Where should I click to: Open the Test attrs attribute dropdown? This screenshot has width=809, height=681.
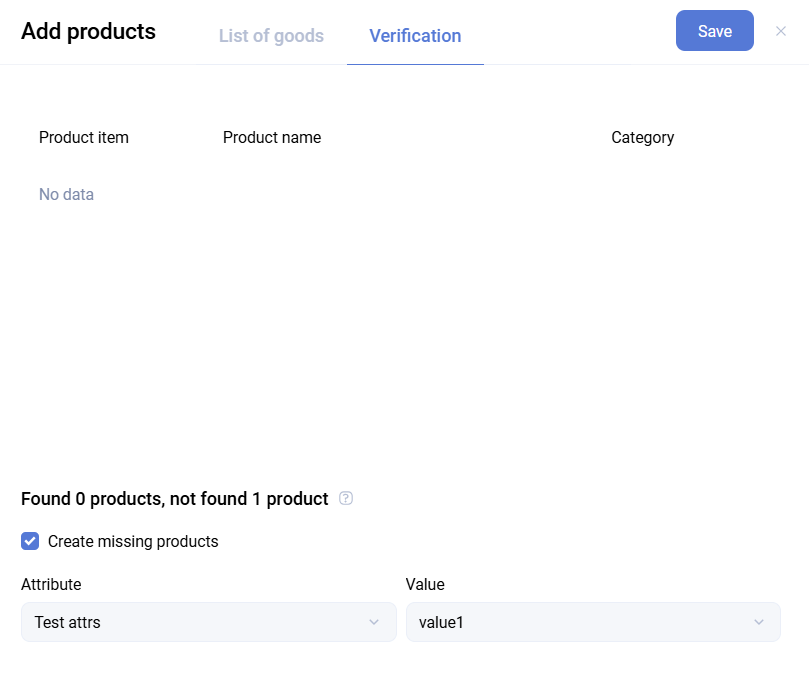[x=200, y=622]
